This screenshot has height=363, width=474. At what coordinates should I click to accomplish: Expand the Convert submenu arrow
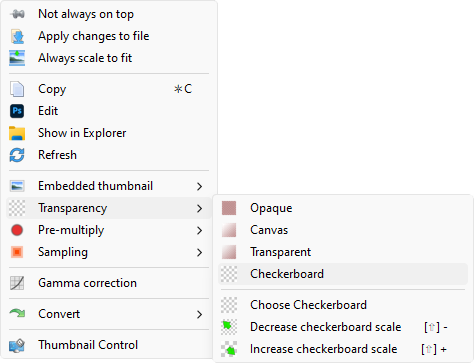(199, 314)
